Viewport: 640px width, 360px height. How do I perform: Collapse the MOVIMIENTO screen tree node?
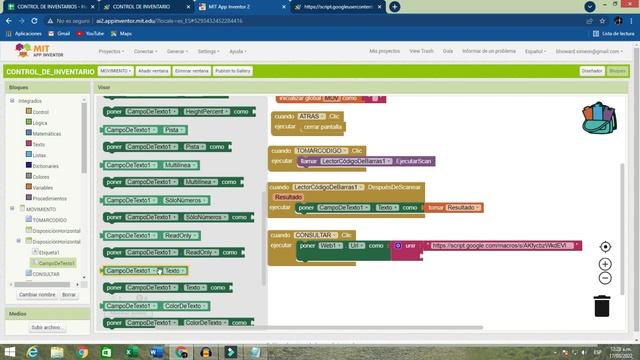12,209
